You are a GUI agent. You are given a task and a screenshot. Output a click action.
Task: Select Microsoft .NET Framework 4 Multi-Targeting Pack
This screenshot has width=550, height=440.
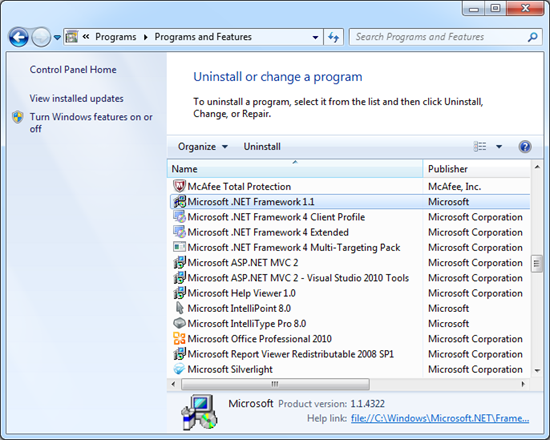pyautogui.click(x=294, y=248)
